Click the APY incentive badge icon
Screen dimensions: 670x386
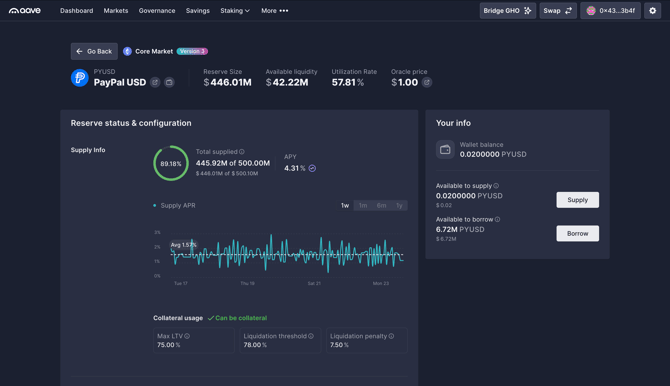click(312, 168)
